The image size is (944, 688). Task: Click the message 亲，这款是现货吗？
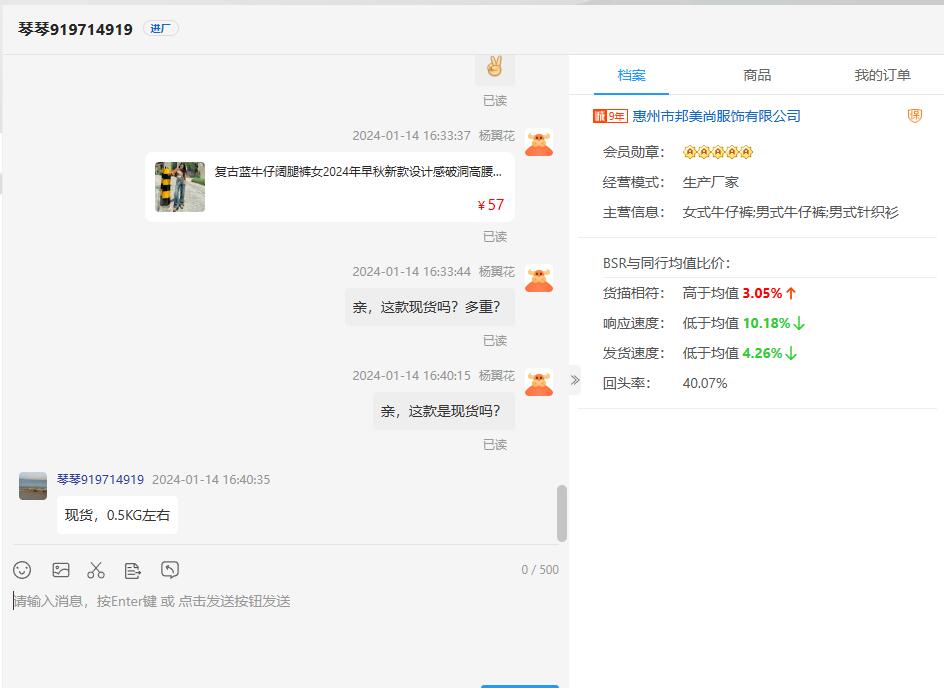444,411
